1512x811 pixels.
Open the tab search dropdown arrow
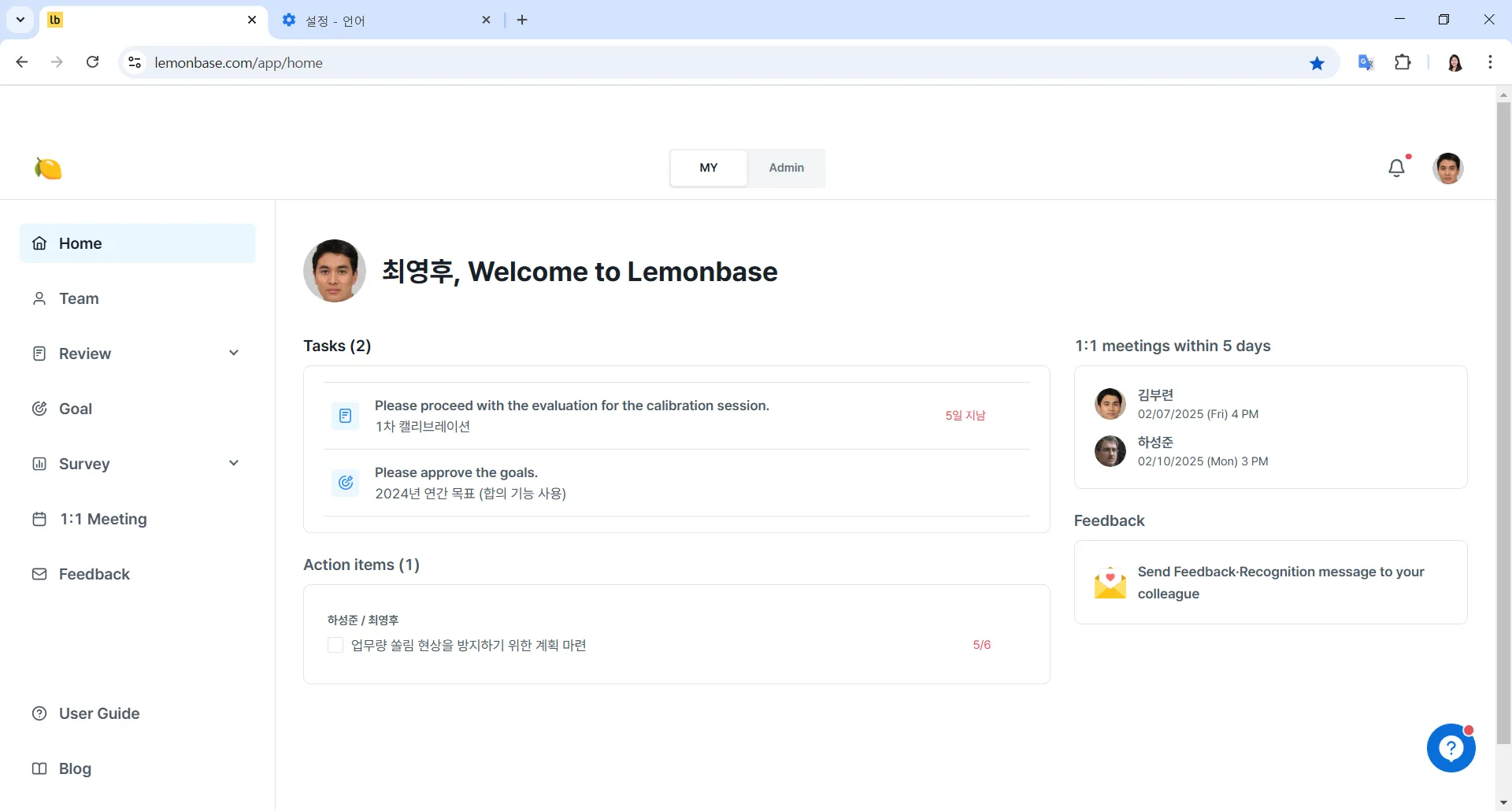click(20, 20)
